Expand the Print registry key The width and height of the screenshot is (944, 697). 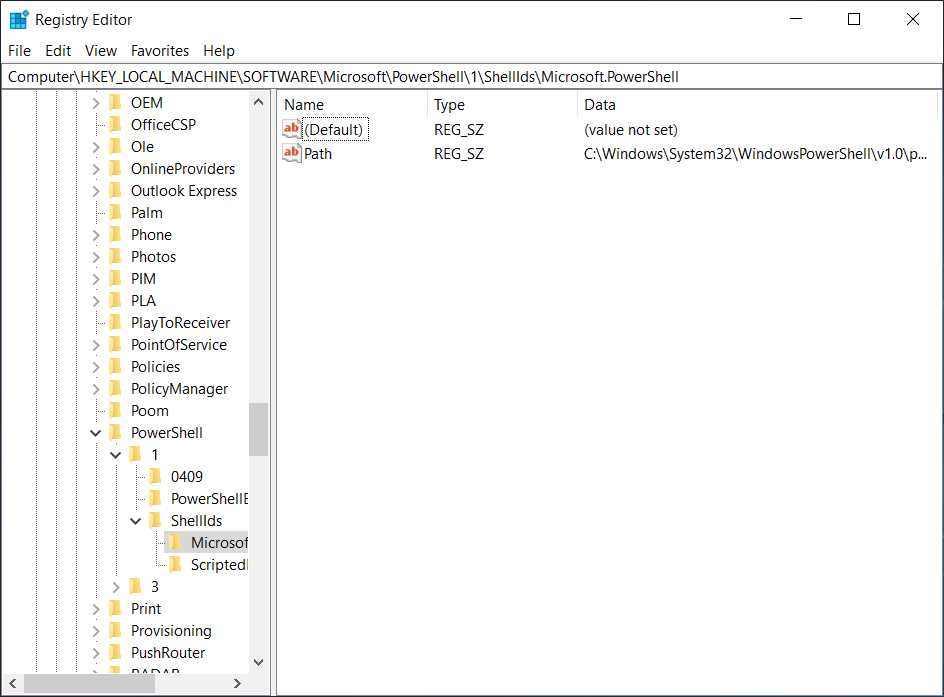[96, 609]
